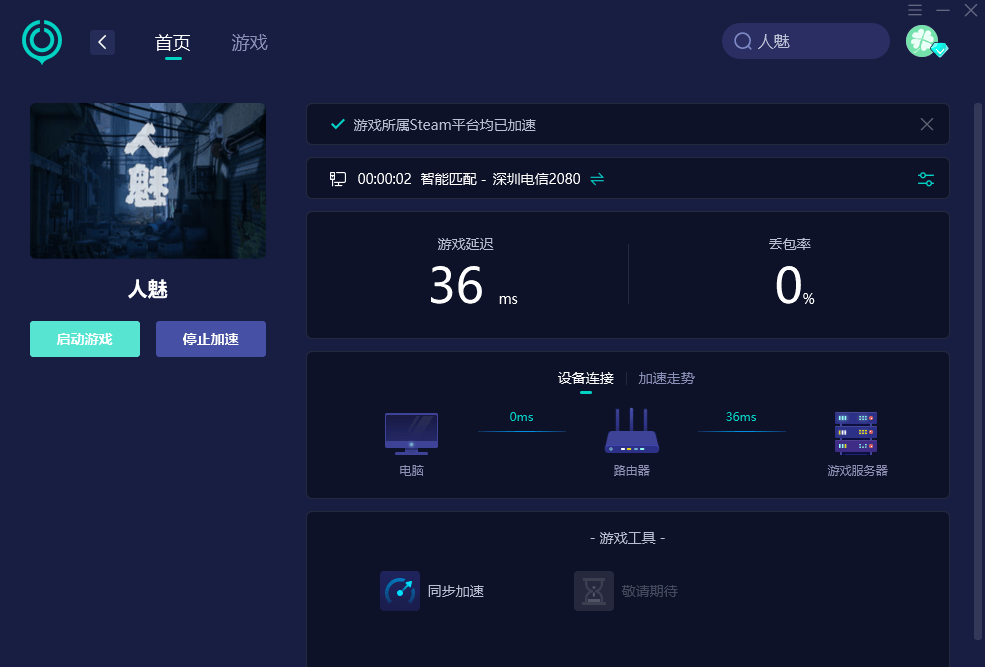Open acceleration settings sliders icon
The height and width of the screenshot is (667, 985).
[926, 179]
